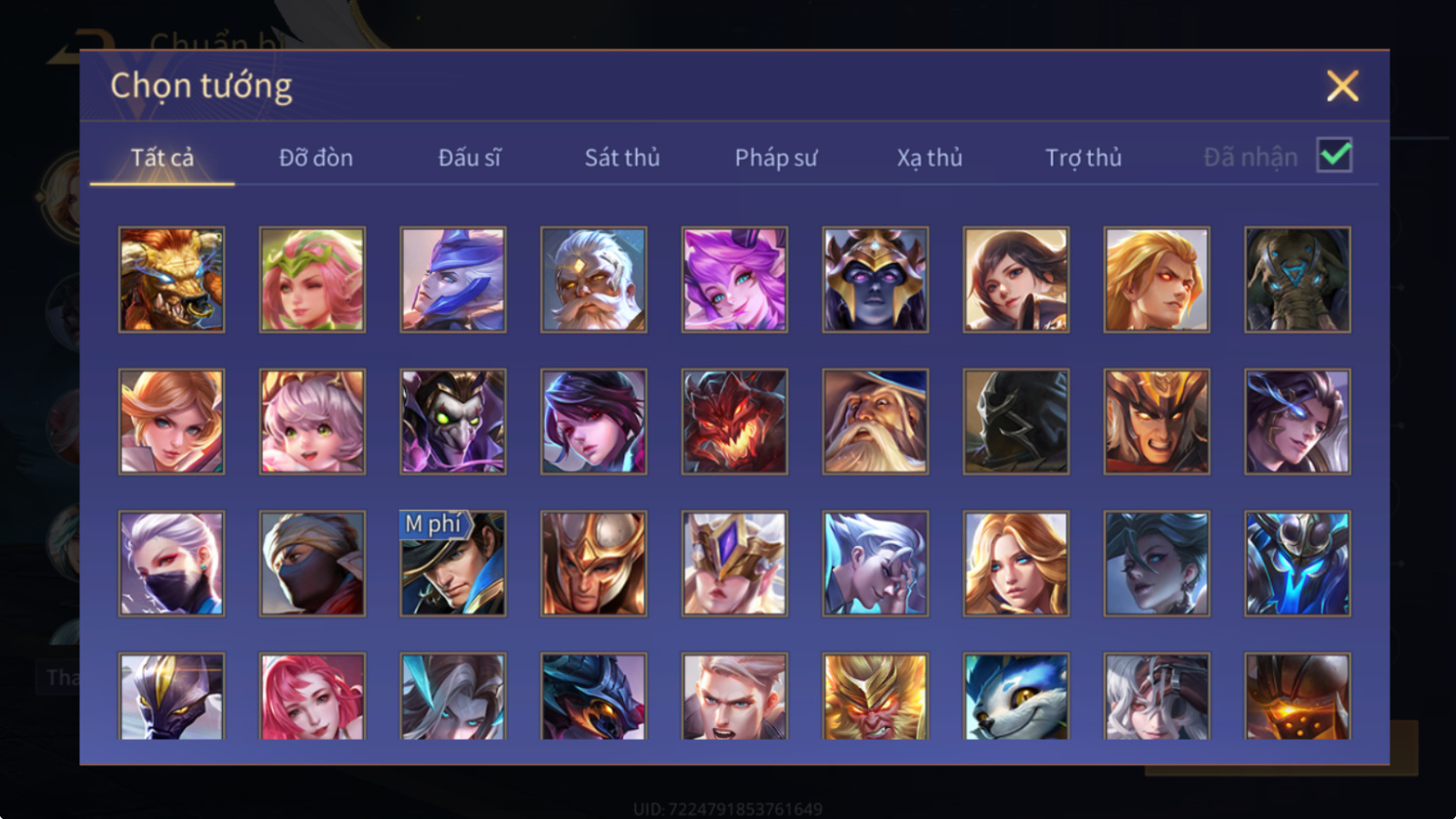Pick the blue raccoon hero portrait
Image resolution: width=1456 pixels, height=819 pixels.
[1016, 697]
